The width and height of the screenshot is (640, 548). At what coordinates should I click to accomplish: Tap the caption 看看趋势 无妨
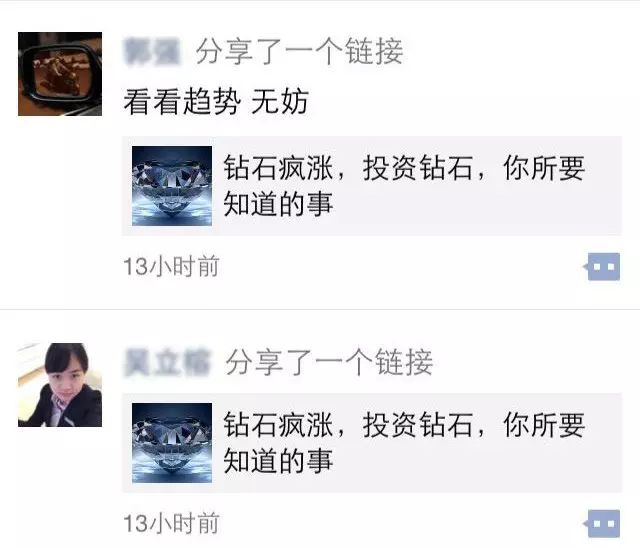pos(216,102)
